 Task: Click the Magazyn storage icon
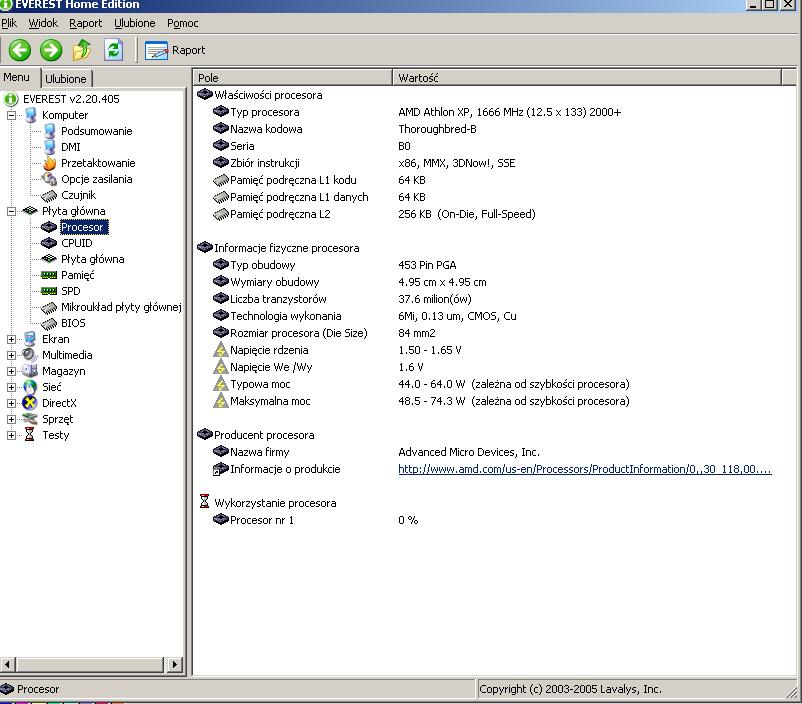30,371
